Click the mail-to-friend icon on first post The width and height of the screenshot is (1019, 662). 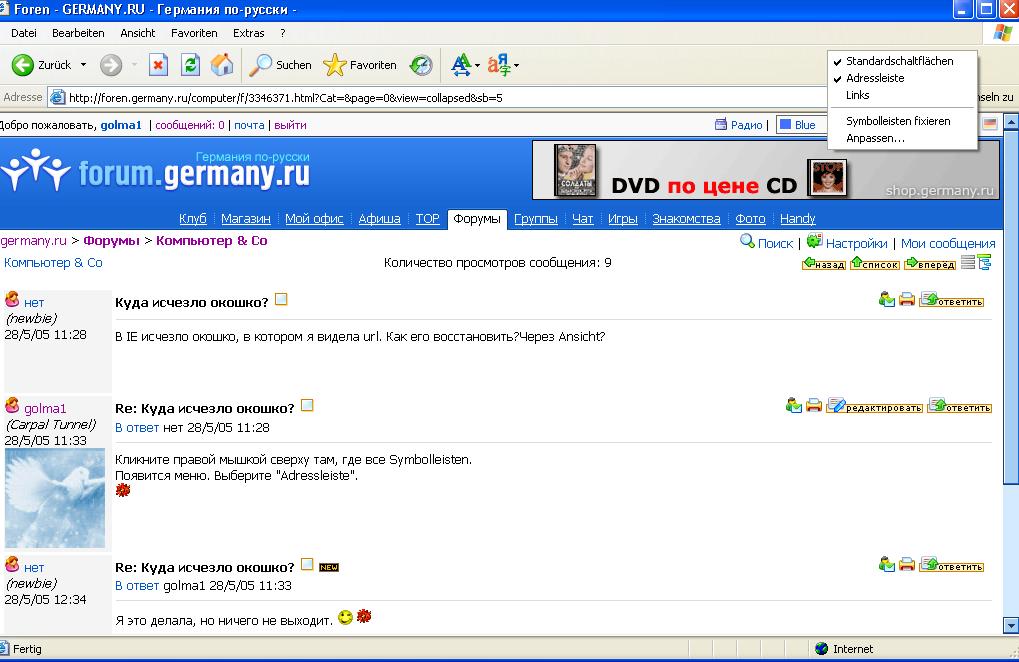(887, 299)
